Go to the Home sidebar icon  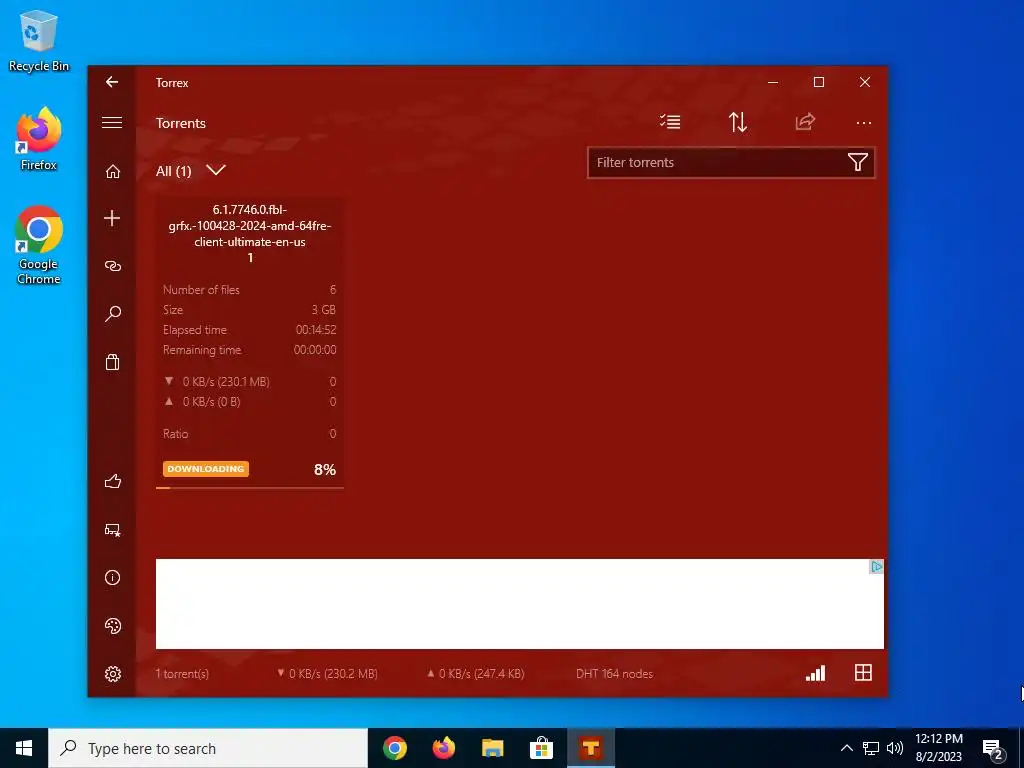pyautogui.click(x=113, y=171)
